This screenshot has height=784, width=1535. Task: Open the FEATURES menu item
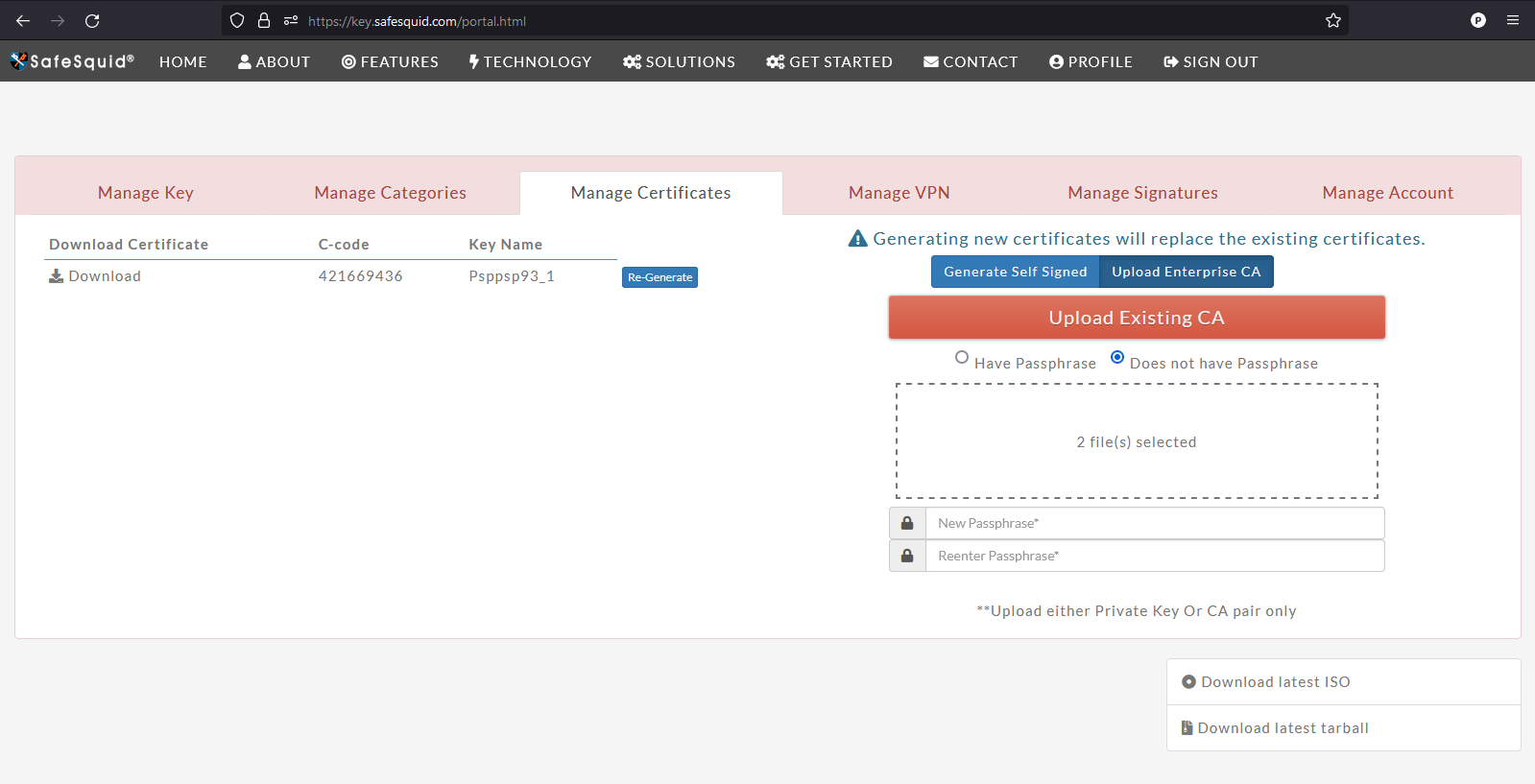tap(390, 61)
